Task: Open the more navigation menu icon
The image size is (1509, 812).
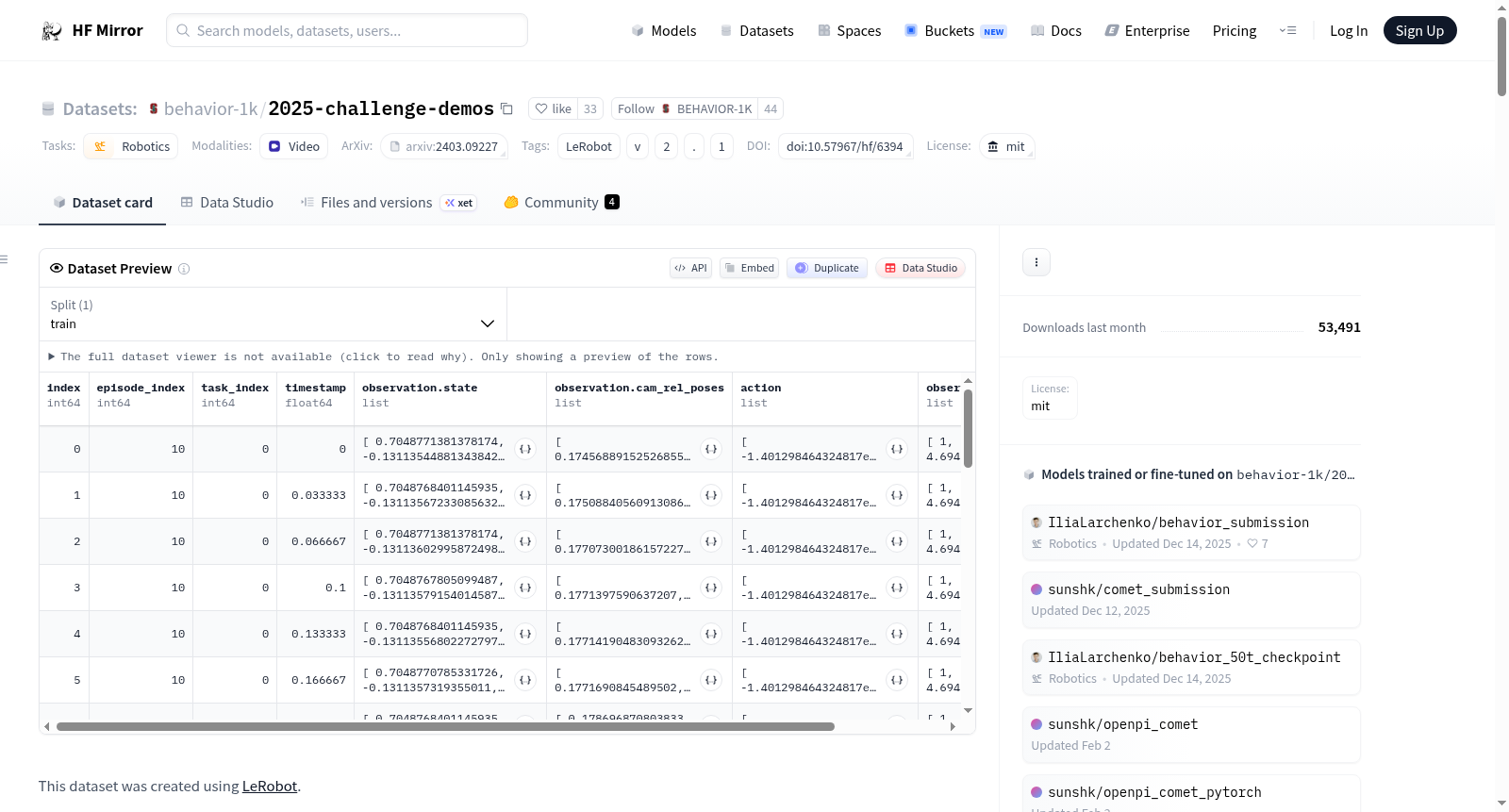Action: pyautogui.click(x=1287, y=31)
